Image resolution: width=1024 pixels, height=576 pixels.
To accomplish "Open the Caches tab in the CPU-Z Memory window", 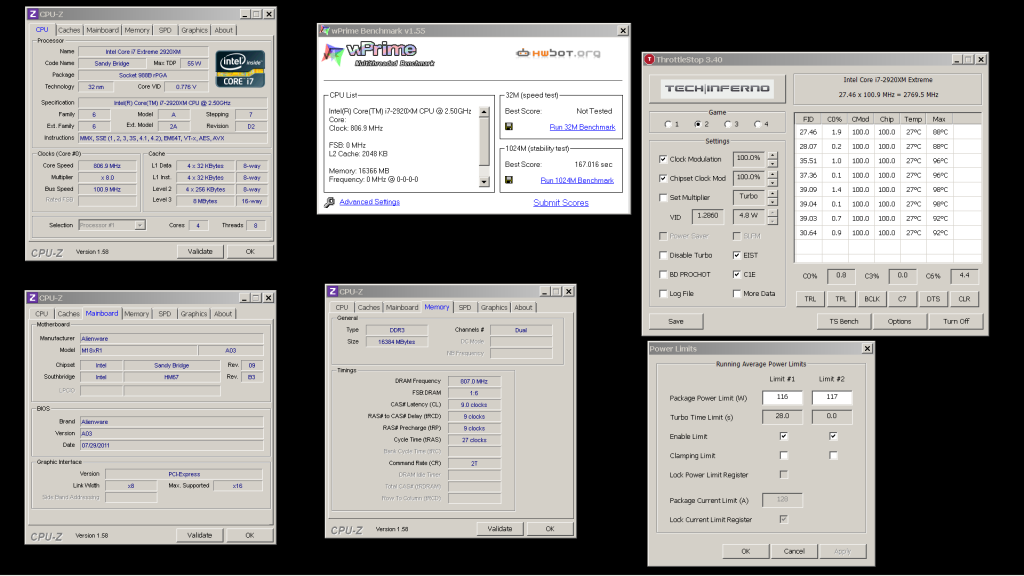I will click(368, 308).
